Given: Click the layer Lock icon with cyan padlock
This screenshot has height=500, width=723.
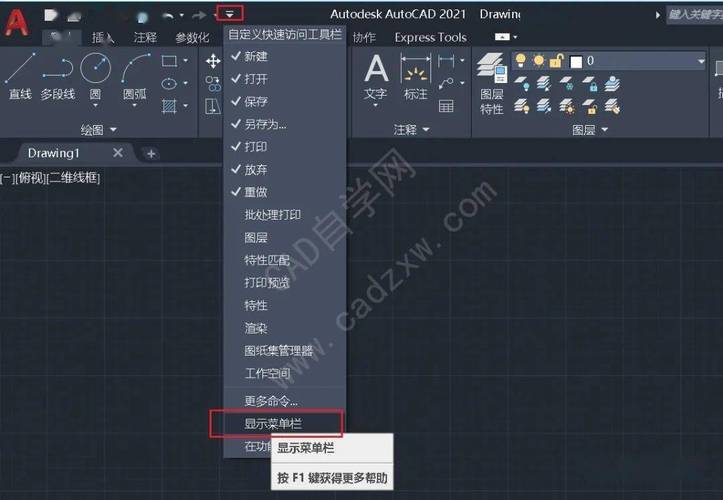Looking at the screenshot, I should coord(590,84).
